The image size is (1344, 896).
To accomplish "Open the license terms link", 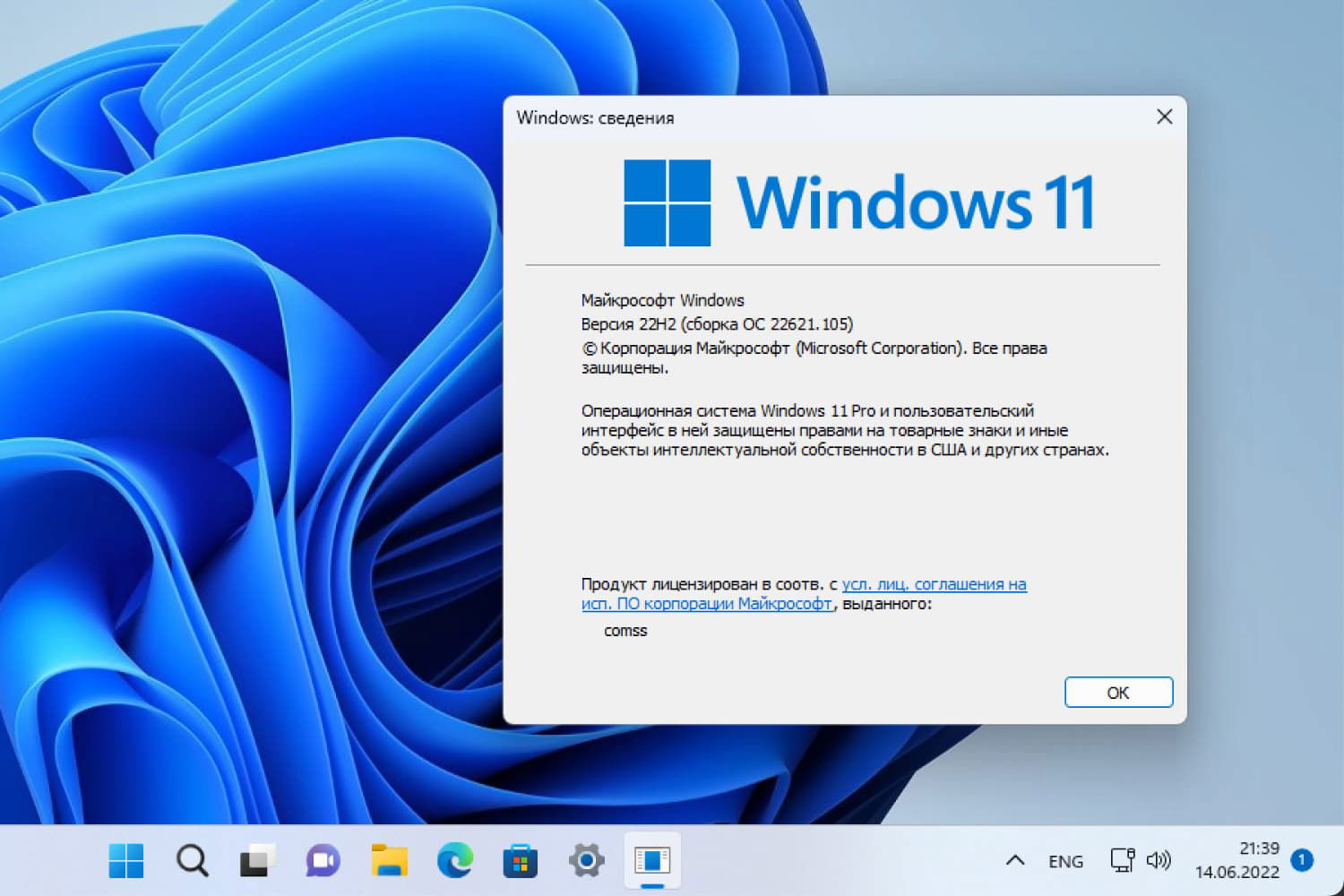I will 804,594.
